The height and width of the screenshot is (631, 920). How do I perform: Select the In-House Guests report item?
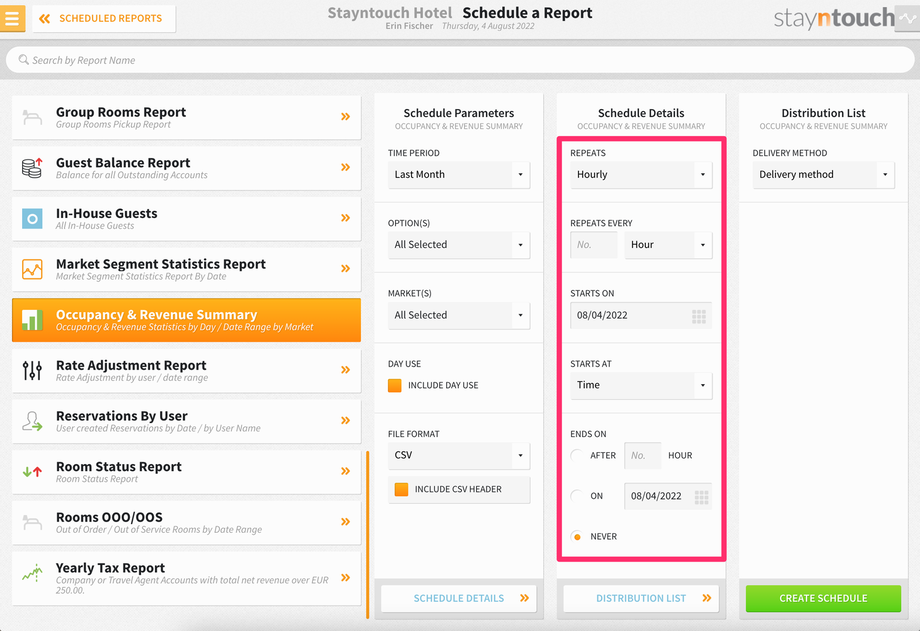coord(187,218)
